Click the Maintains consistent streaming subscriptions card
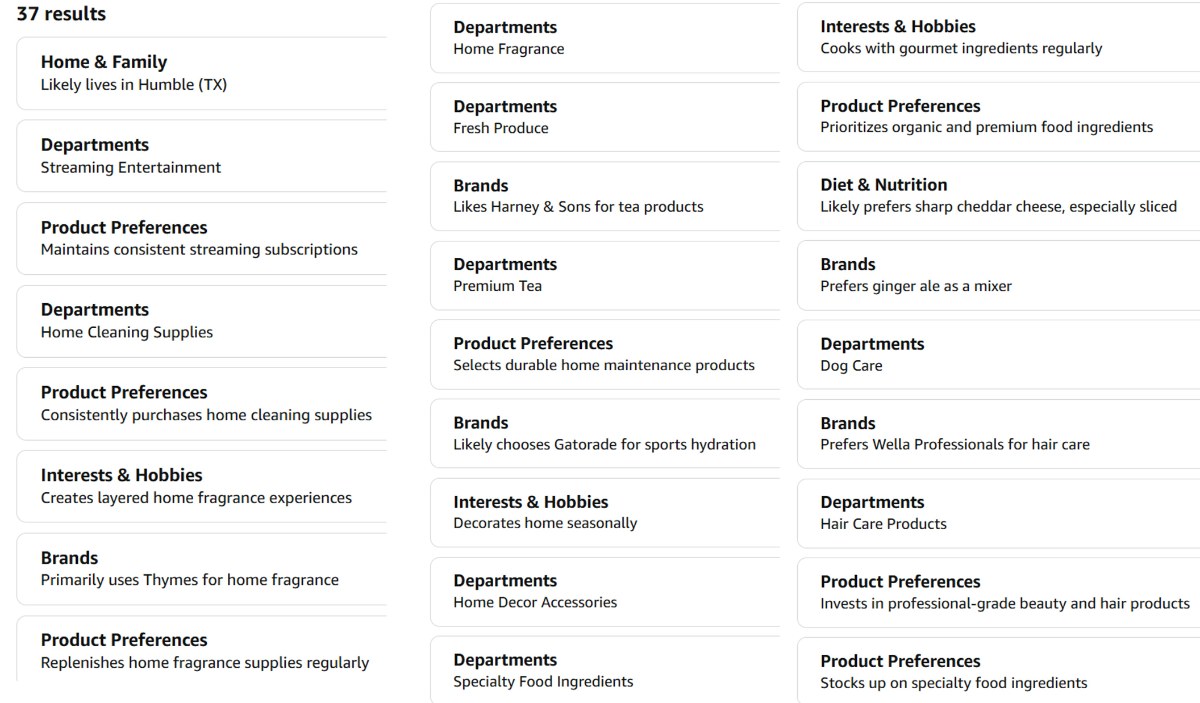This screenshot has width=1200, height=703. click(202, 238)
